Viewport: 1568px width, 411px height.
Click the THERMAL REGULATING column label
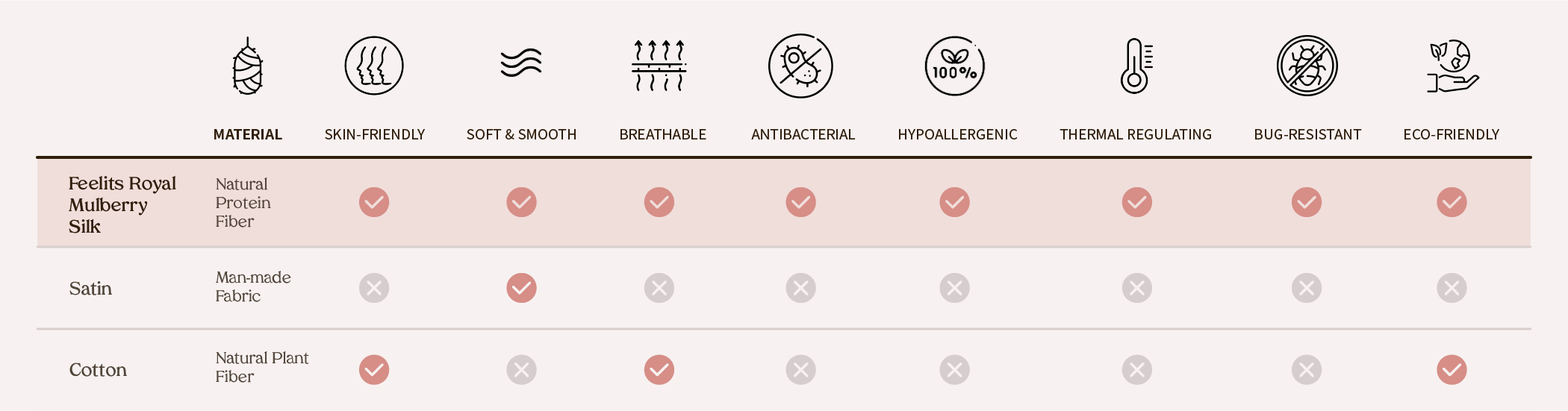tap(1135, 135)
